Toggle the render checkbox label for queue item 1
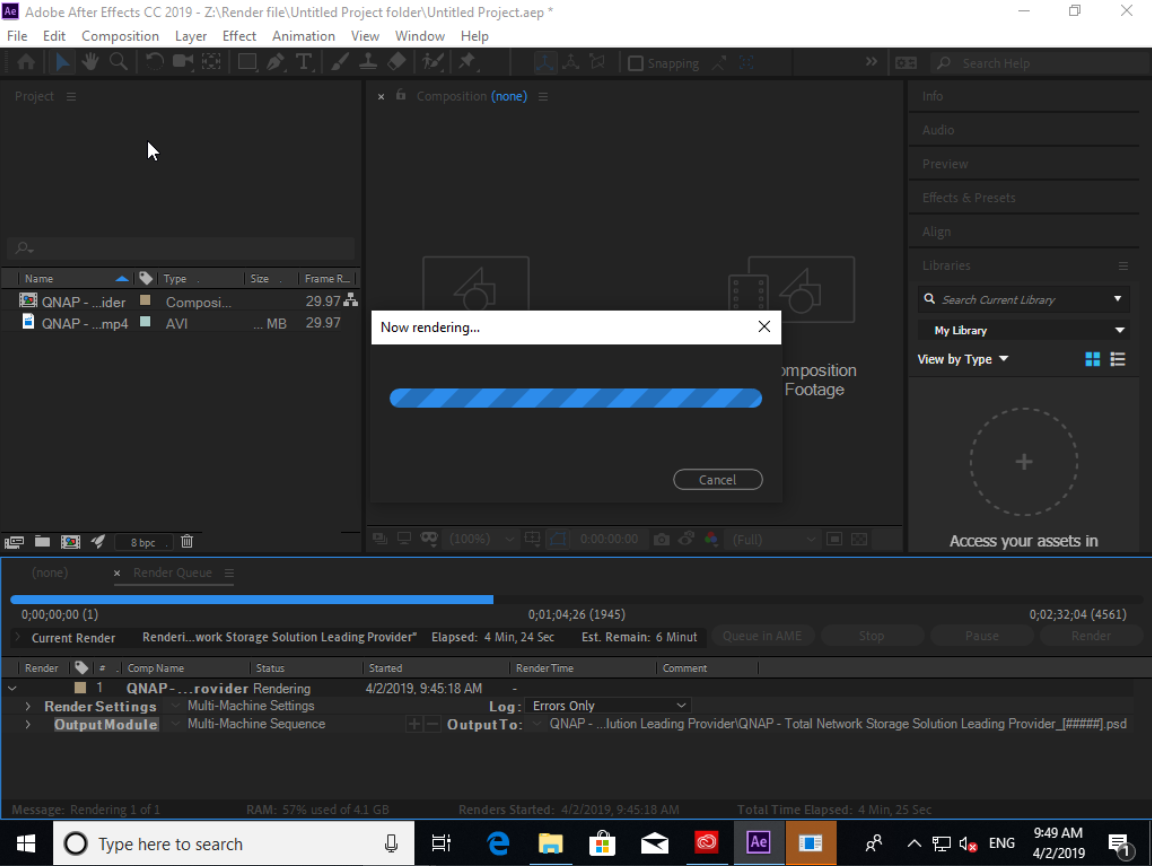 80,688
